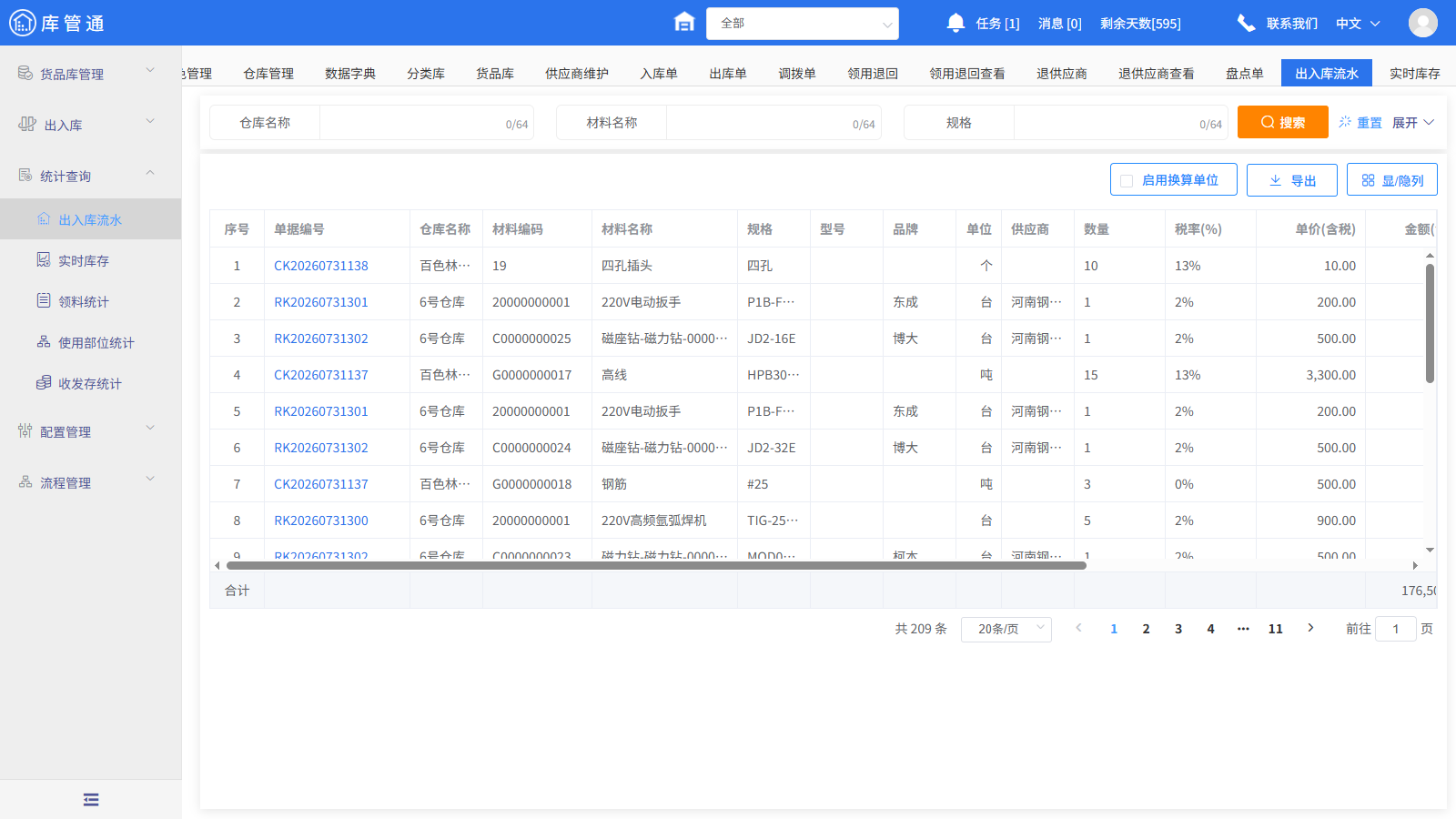
Task: Open the 中文 language dropdown
Action: (x=1358, y=24)
